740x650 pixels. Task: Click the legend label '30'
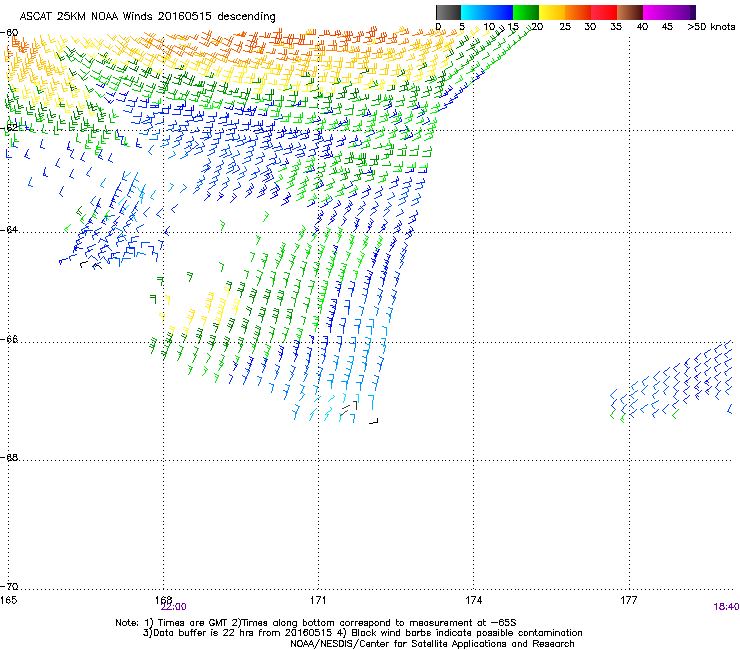[590, 26]
